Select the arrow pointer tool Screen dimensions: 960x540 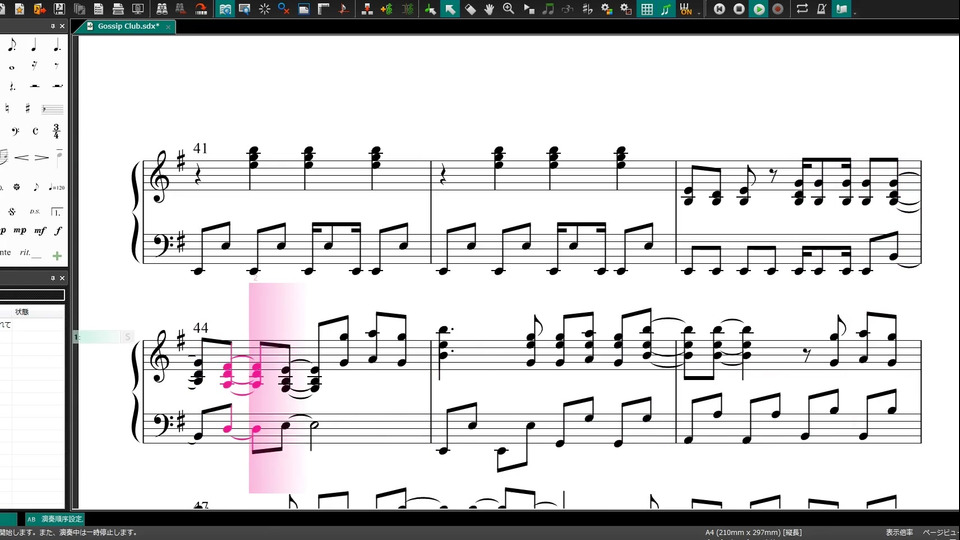pyautogui.click(x=450, y=9)
